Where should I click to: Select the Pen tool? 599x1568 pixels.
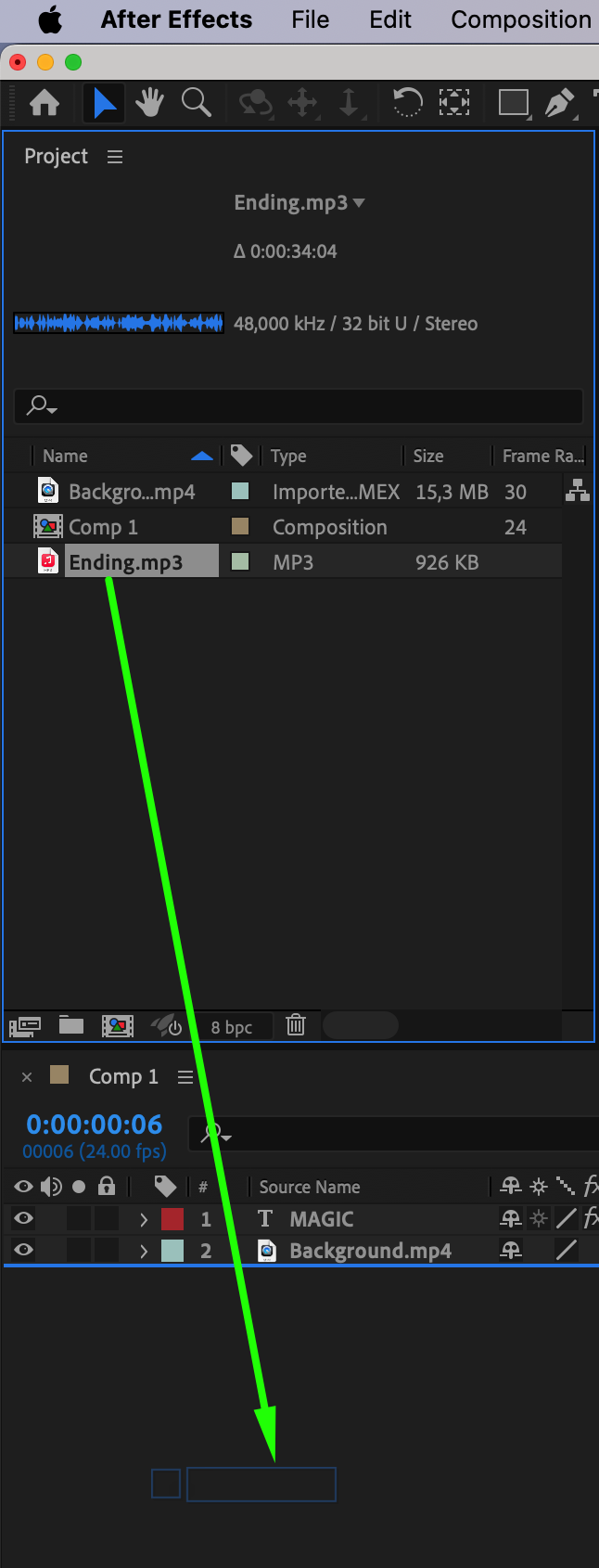click(558, 102)
